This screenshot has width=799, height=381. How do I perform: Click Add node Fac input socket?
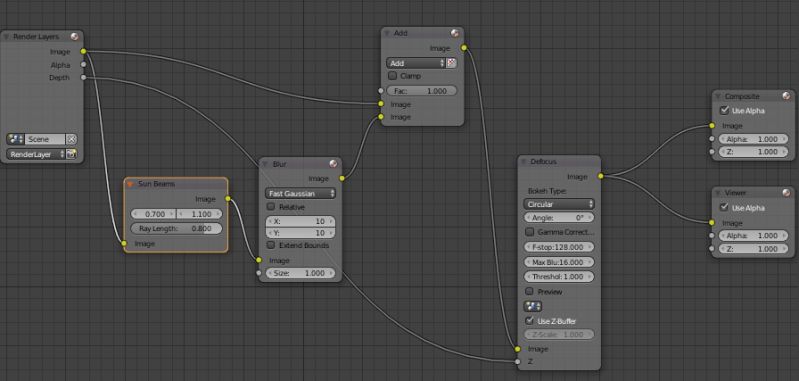(x=381, y=91)
